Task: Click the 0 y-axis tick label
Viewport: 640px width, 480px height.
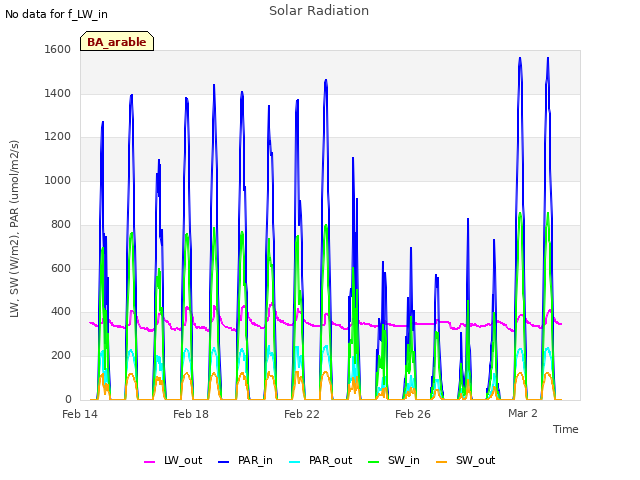Action: tap(68, 399)
